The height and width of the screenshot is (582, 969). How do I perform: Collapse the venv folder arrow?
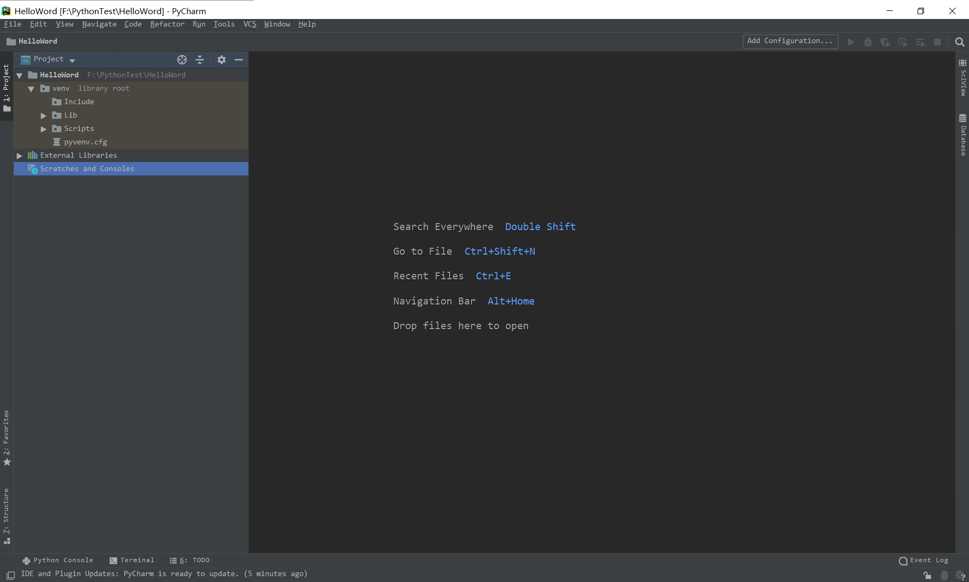(x=31, y=89)
